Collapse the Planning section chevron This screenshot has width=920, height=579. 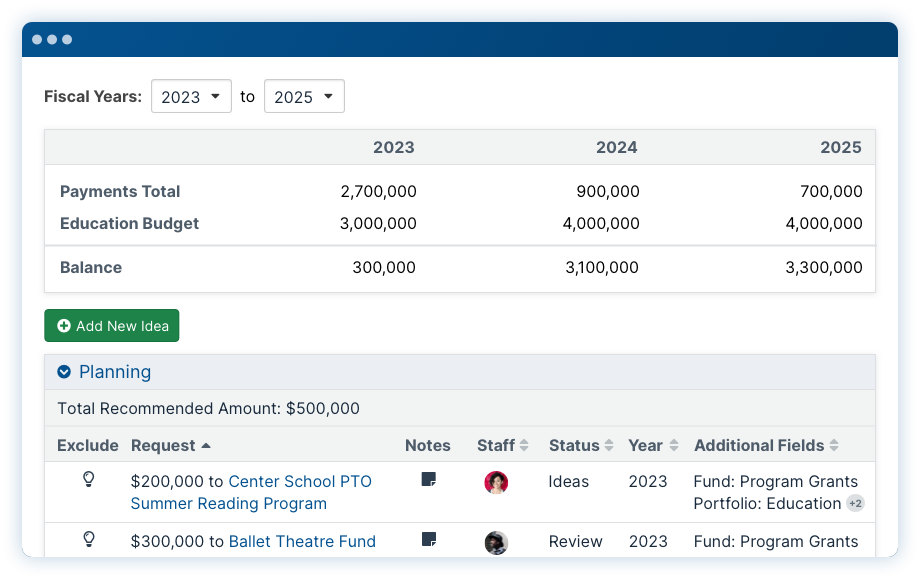[64, 372]
